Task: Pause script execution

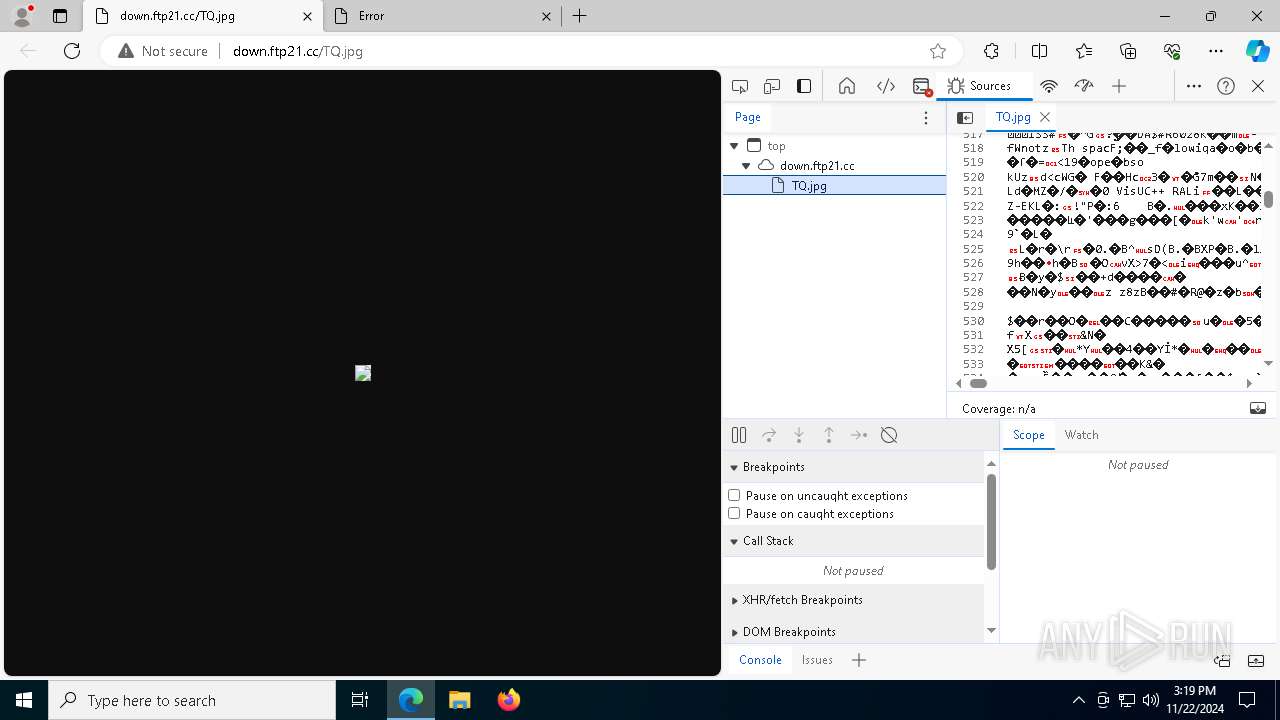Action: coord(739,435)
